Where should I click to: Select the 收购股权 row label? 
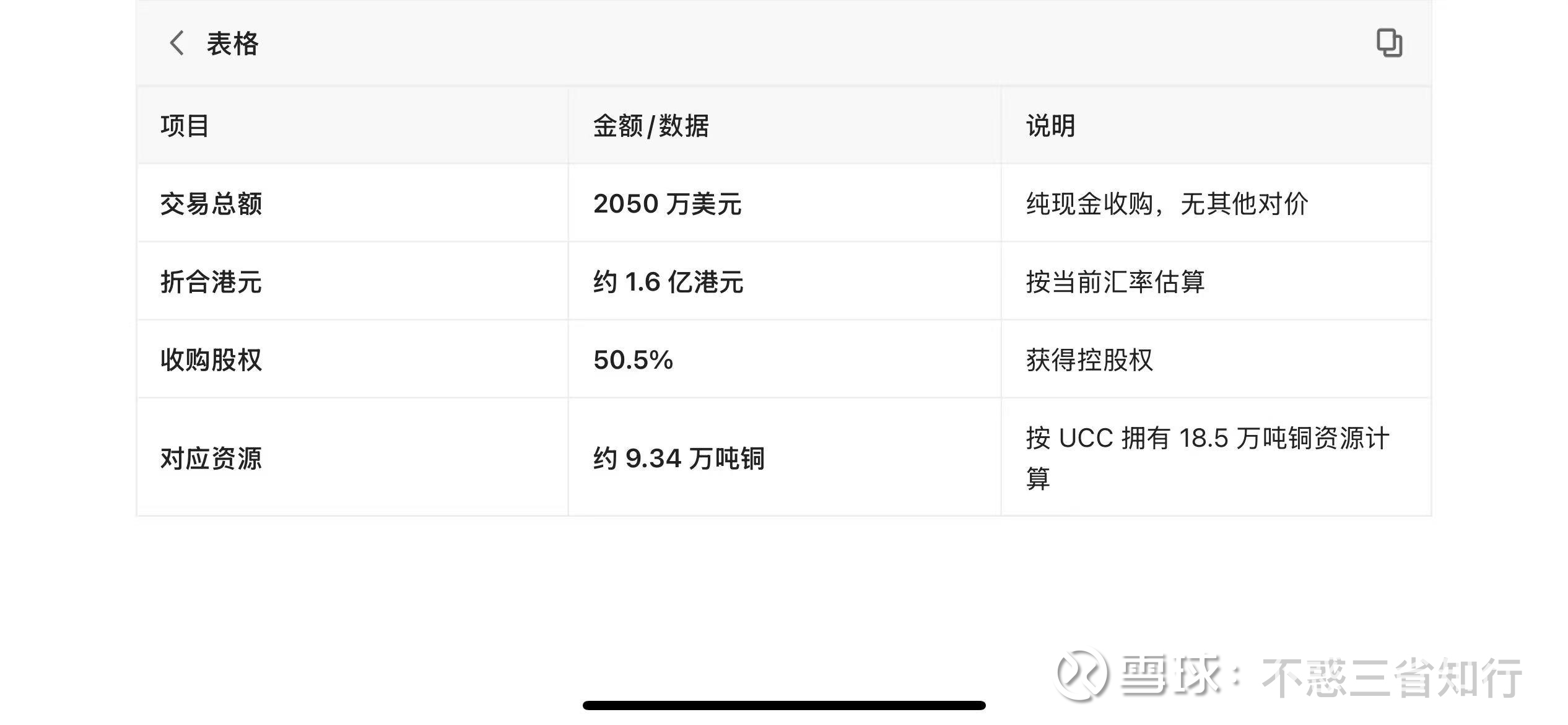point(211,360)
